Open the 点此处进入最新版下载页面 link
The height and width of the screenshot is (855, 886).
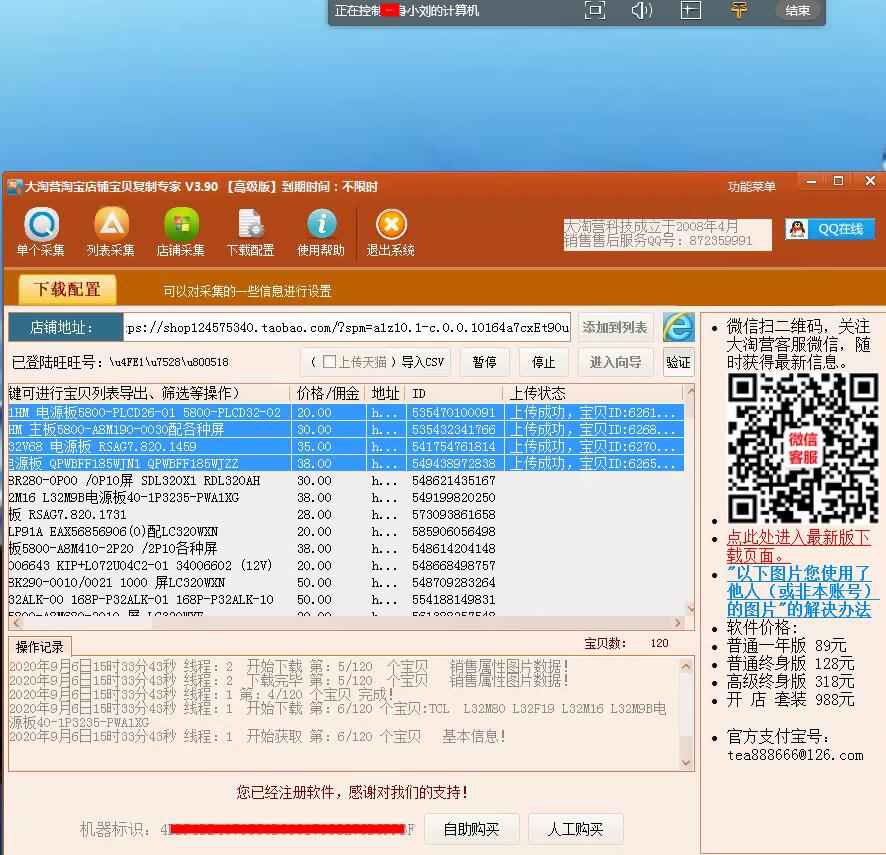click(x=798, y=546)
